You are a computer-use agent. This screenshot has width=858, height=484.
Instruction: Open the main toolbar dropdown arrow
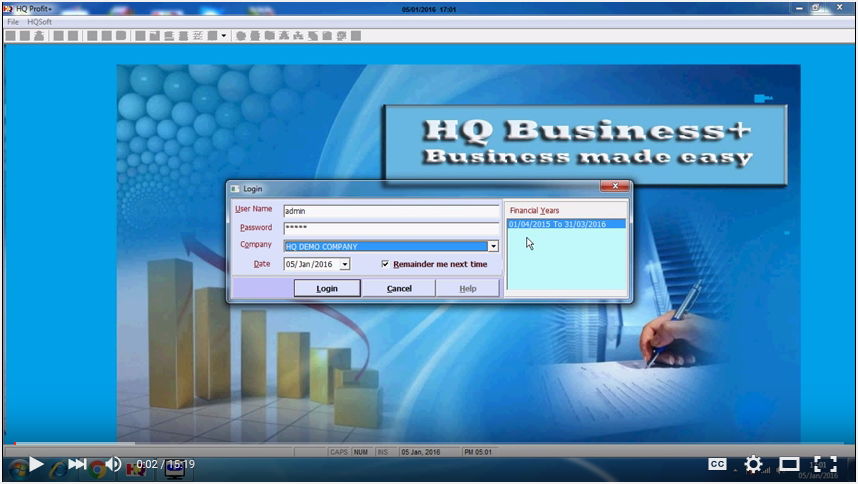tap(223, 36)
